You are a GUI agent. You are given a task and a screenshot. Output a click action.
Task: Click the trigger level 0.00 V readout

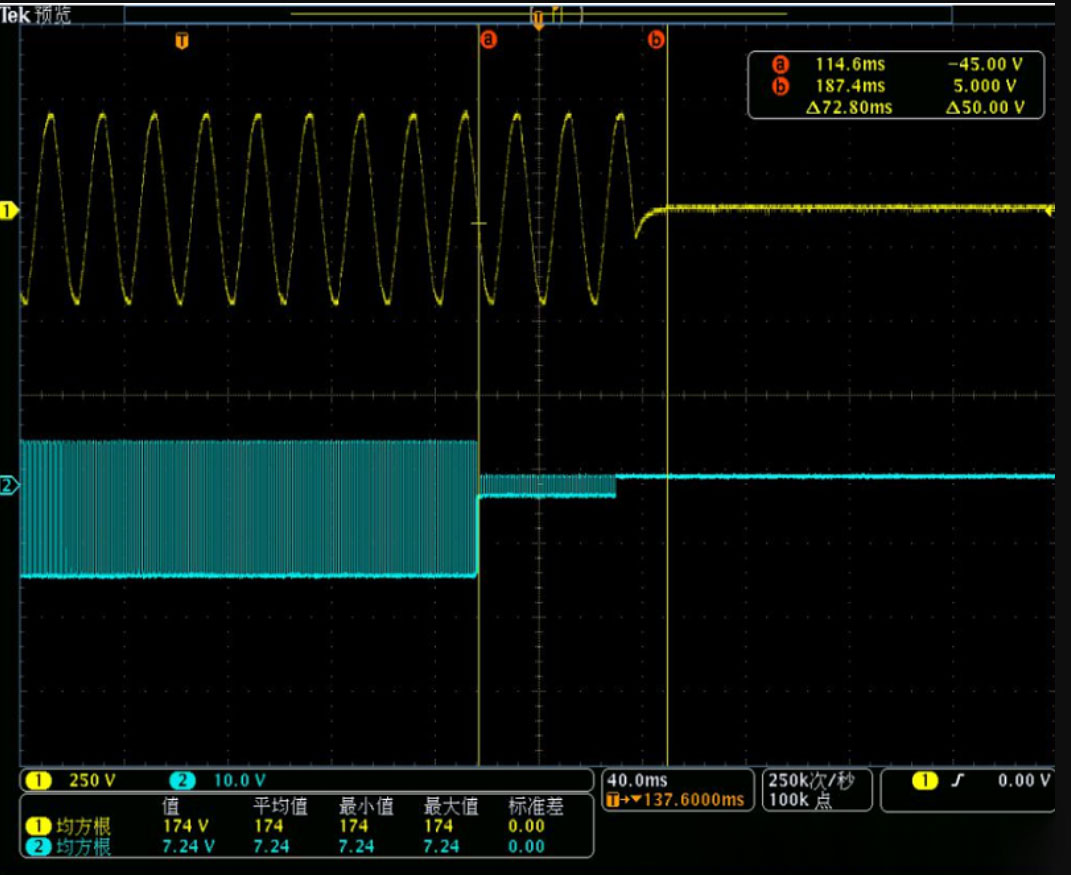pos(1024,780)
